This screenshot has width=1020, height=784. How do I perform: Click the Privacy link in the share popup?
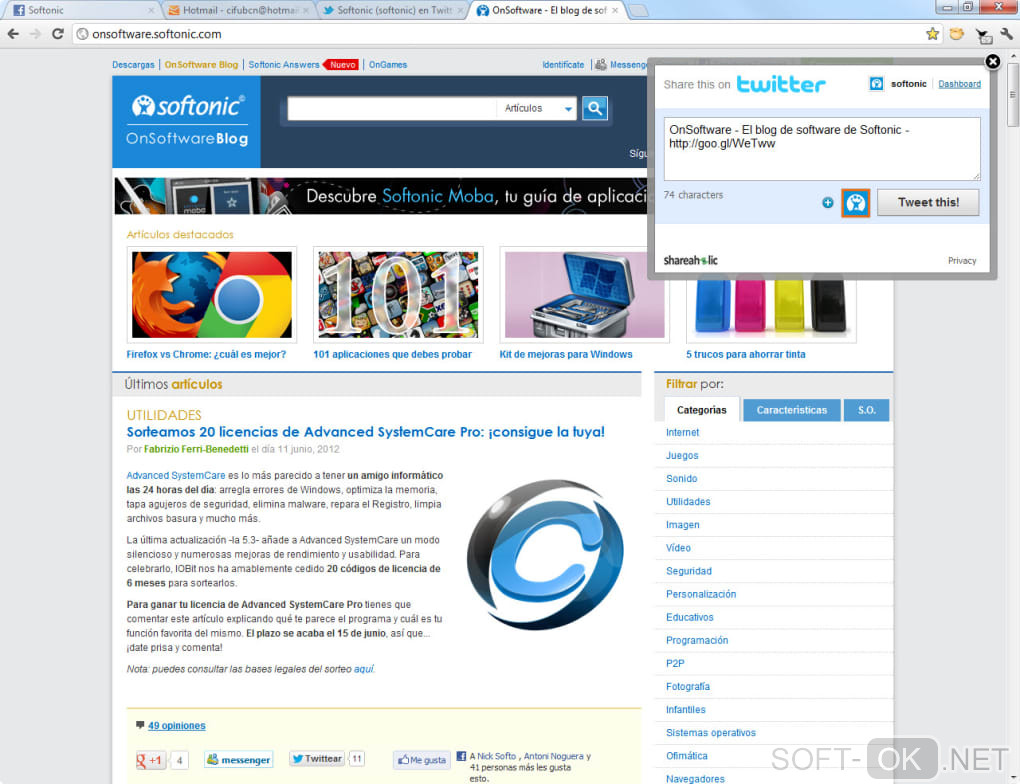point(961,260)
